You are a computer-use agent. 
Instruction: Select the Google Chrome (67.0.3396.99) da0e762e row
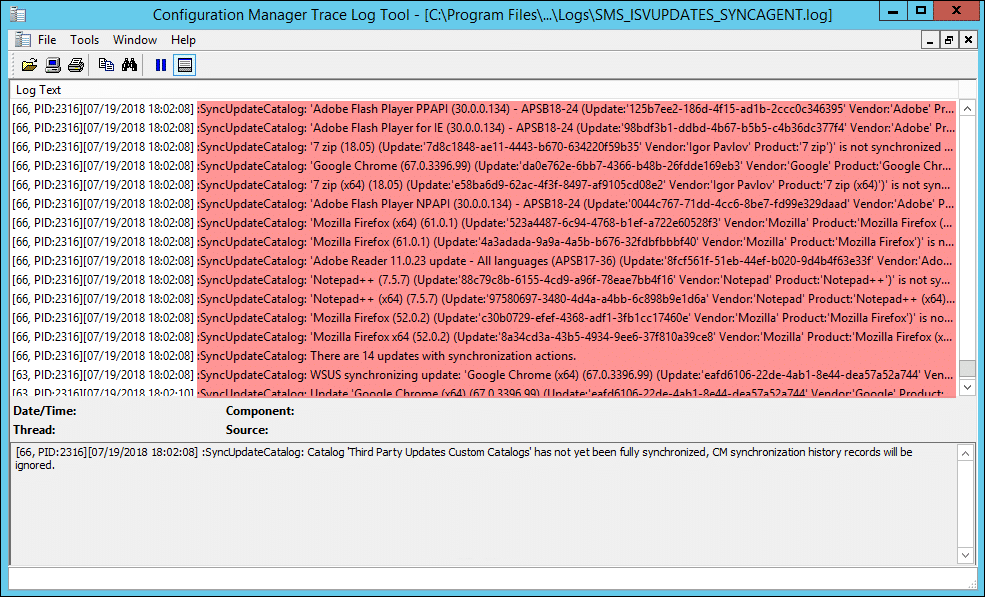pos(483,166)
